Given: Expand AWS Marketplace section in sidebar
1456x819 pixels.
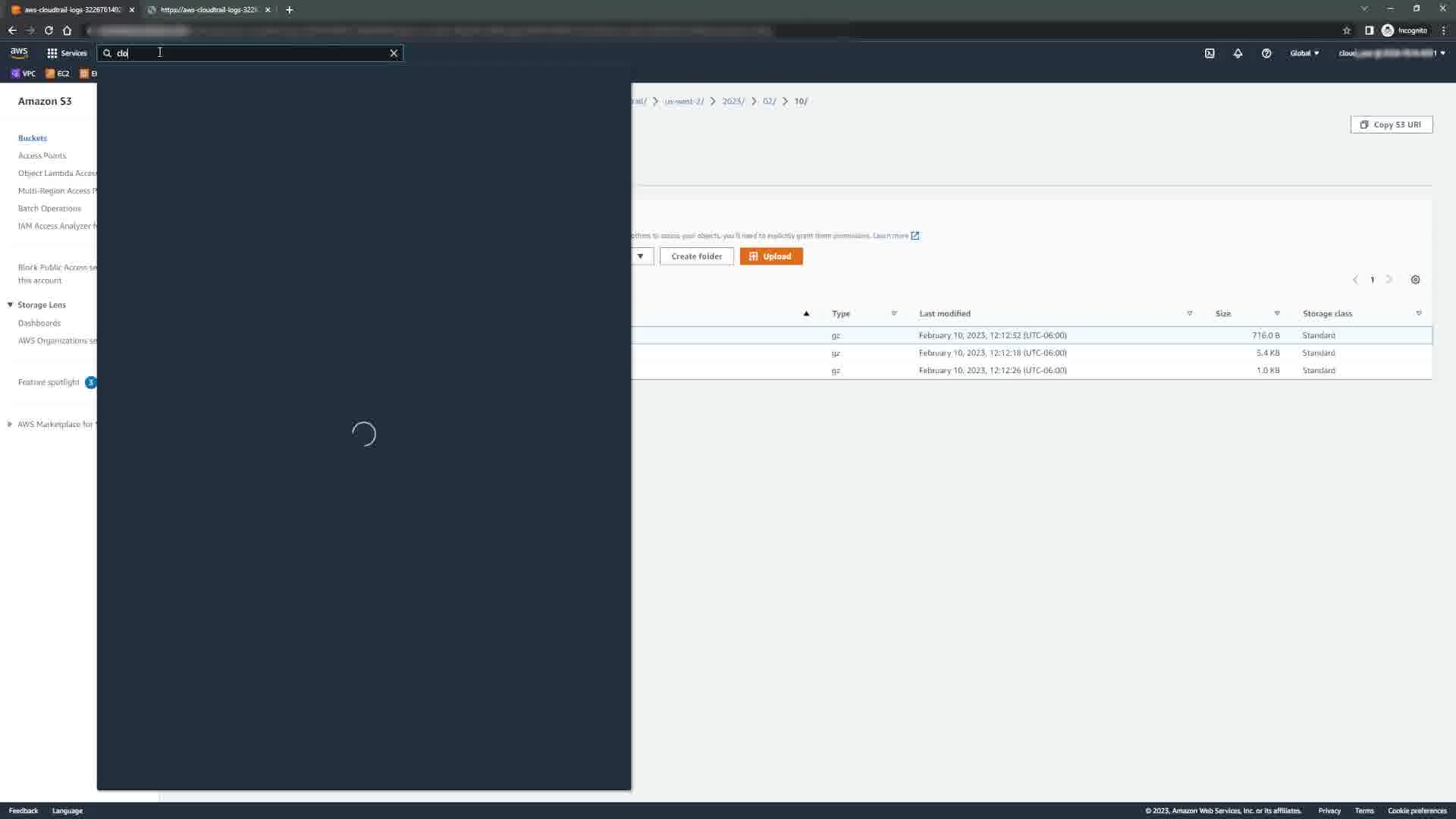Looking at the screenshot, I should coord(10,424).
